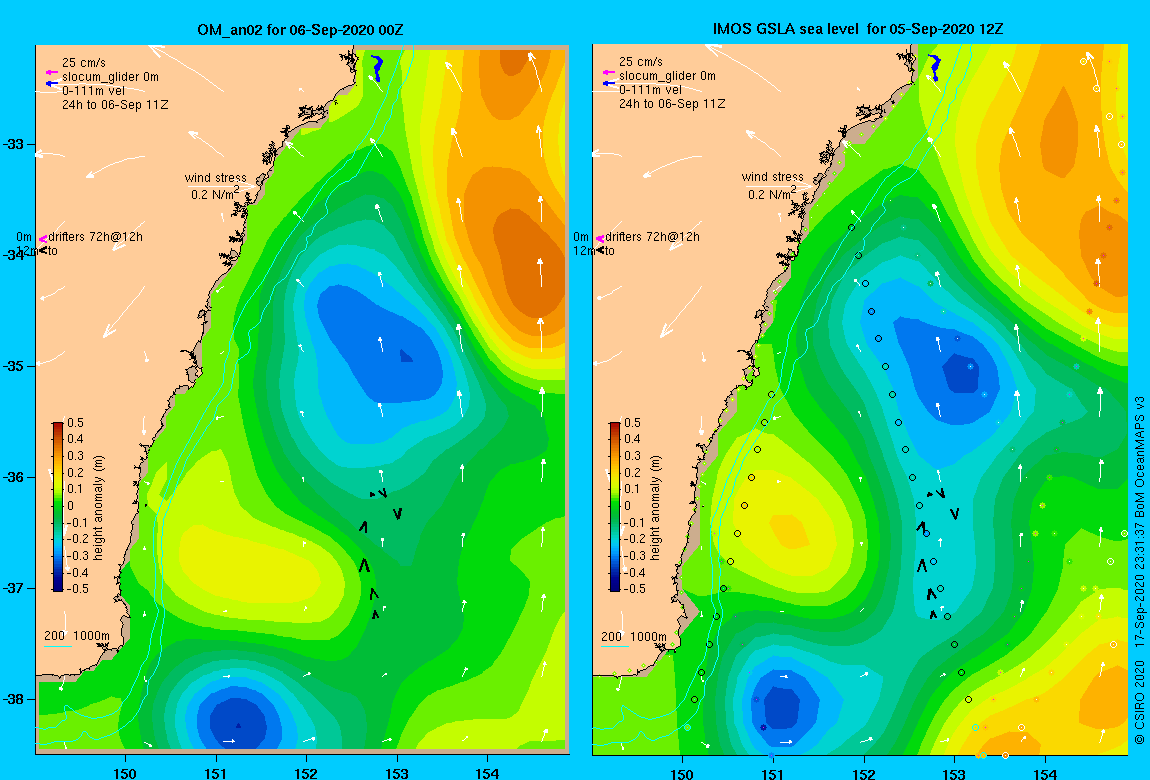Click the magenta slocum_glider arrow in left legend
The height and width of the screenshot is (780, 1150).
(51, 73)
